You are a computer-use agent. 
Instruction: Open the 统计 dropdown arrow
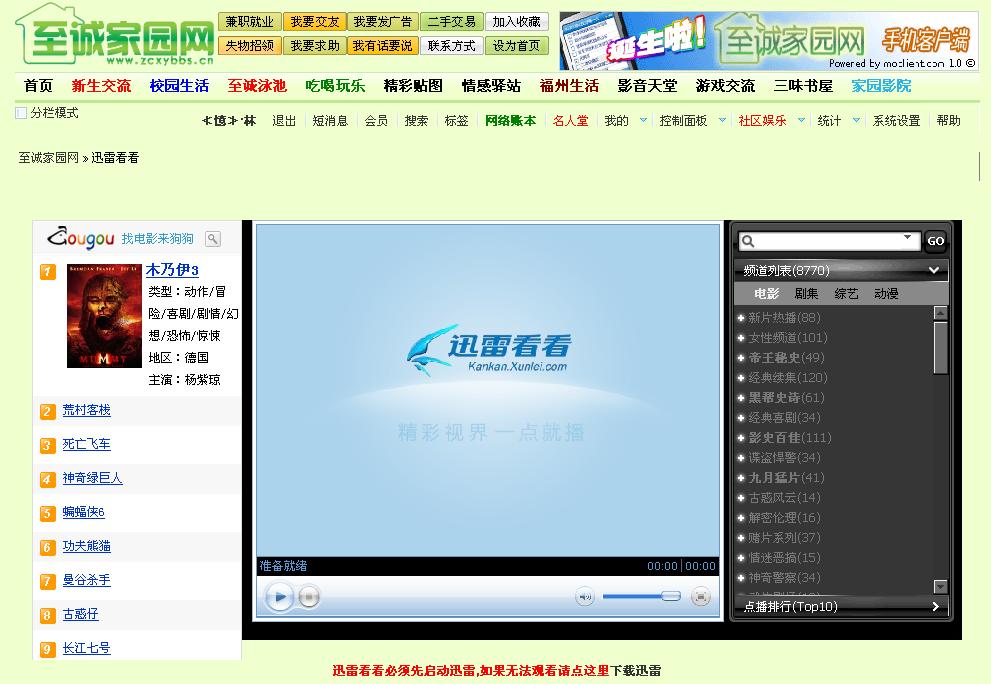click(x=856, y=120)
